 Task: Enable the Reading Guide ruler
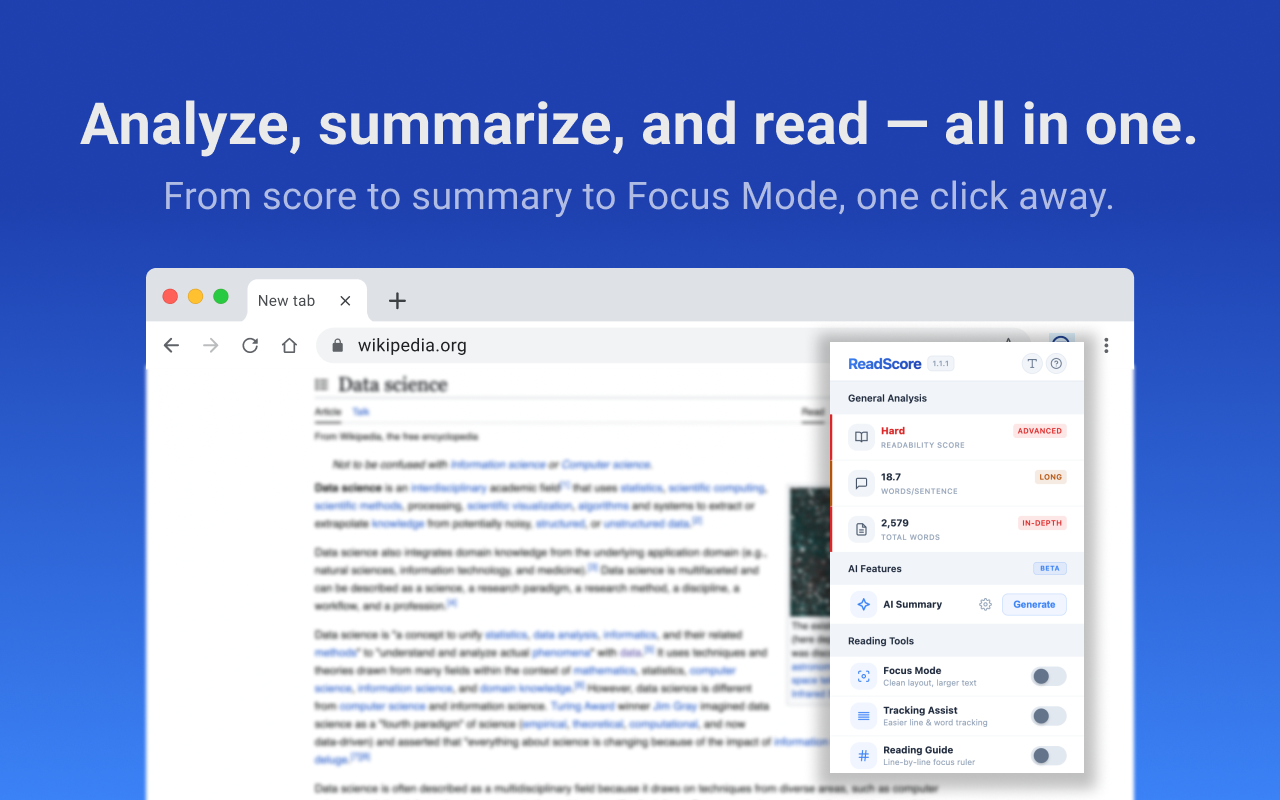[x=1048, y=755]
